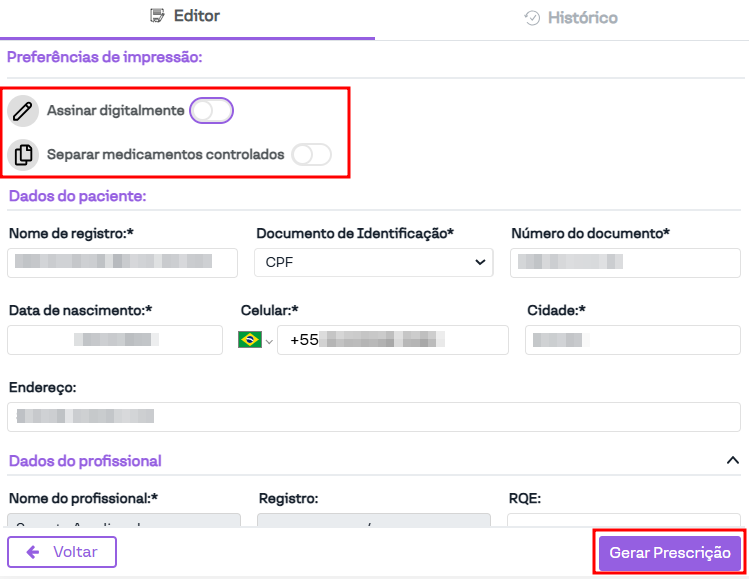Click the Voltar button
The image size is (749, 579).
tap(62, 552)
